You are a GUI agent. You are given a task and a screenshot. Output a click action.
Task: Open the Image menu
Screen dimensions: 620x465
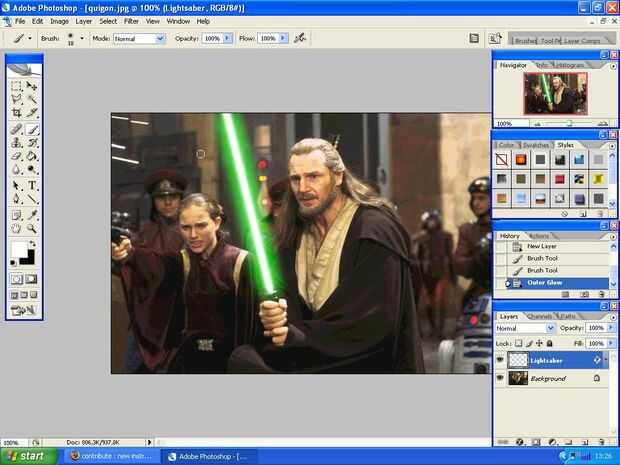[59, 21]
